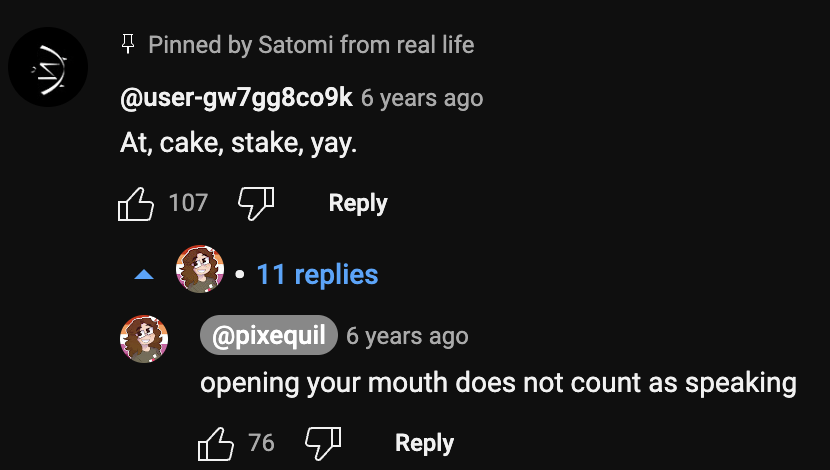Click the pin icon beside "Pinned by"

pos(127,44)
